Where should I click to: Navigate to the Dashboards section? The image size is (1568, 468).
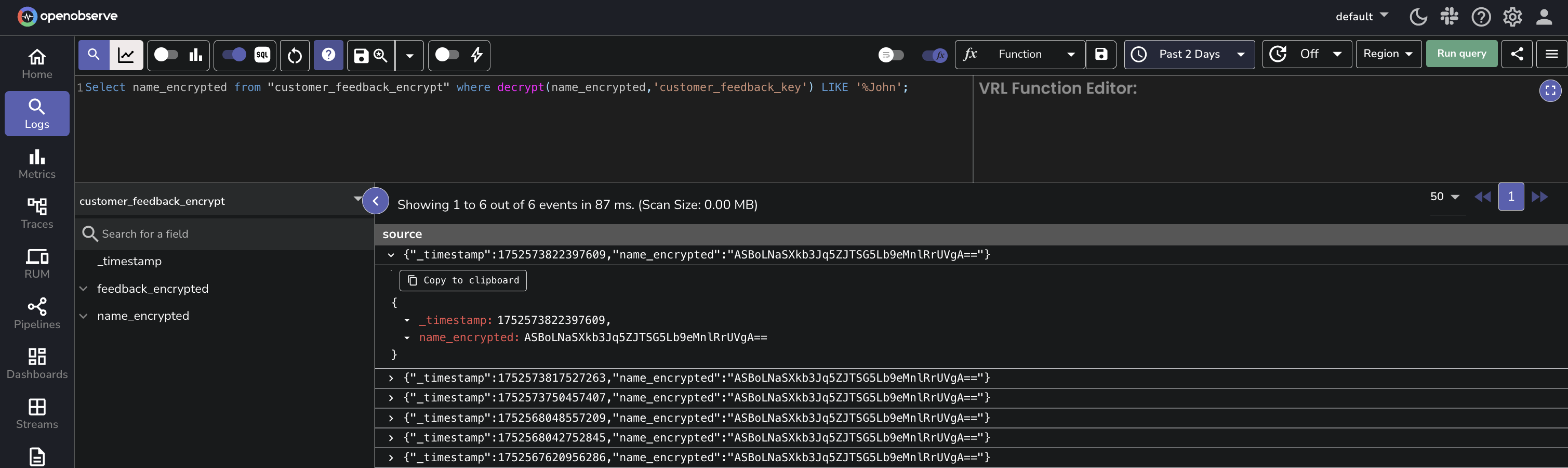pyautogui.click(x=36, y=363)
